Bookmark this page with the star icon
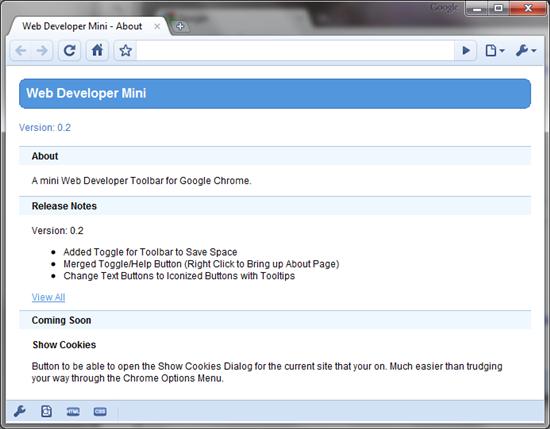The height and width of the screenshot is (429, 550). (x=125, y=51)
